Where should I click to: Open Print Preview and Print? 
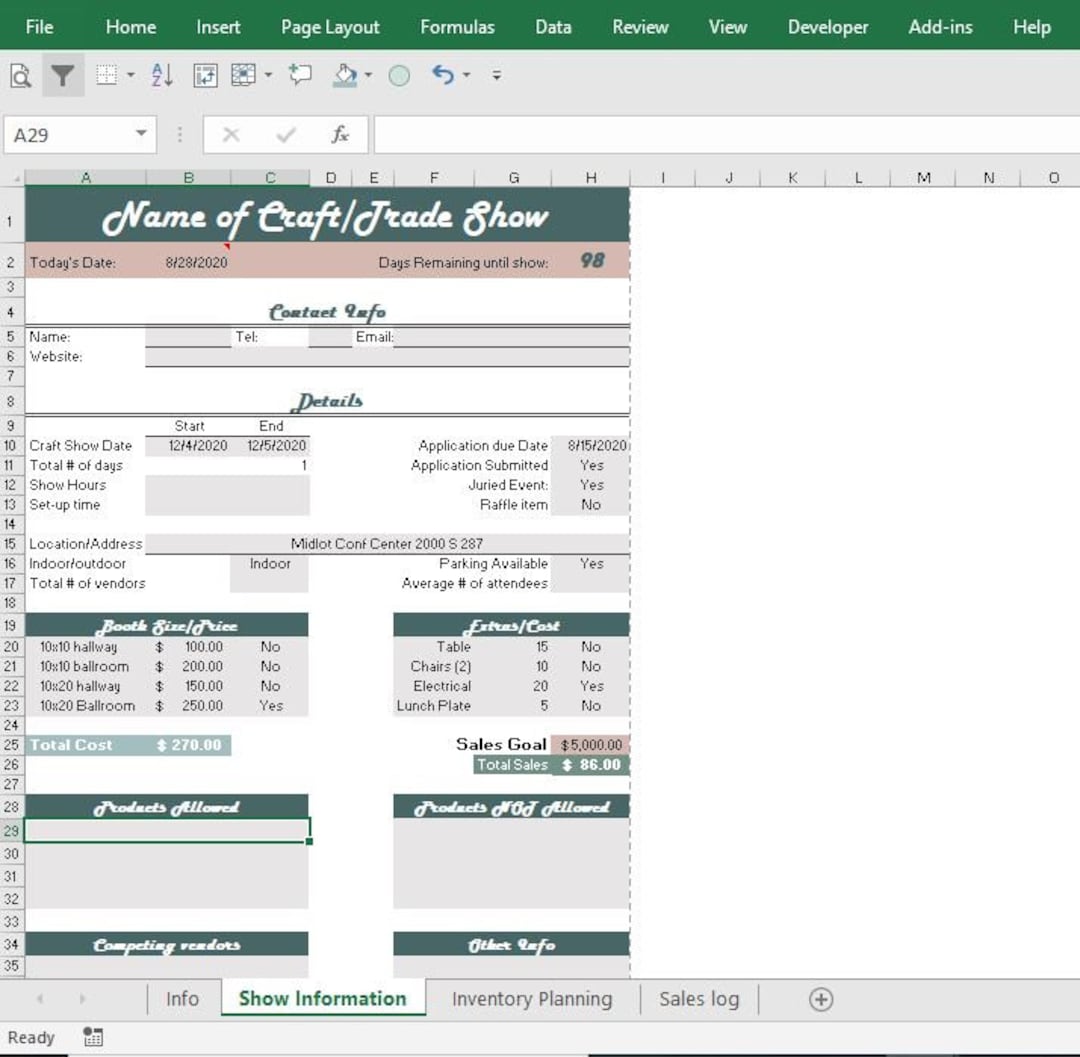(21, 74)
